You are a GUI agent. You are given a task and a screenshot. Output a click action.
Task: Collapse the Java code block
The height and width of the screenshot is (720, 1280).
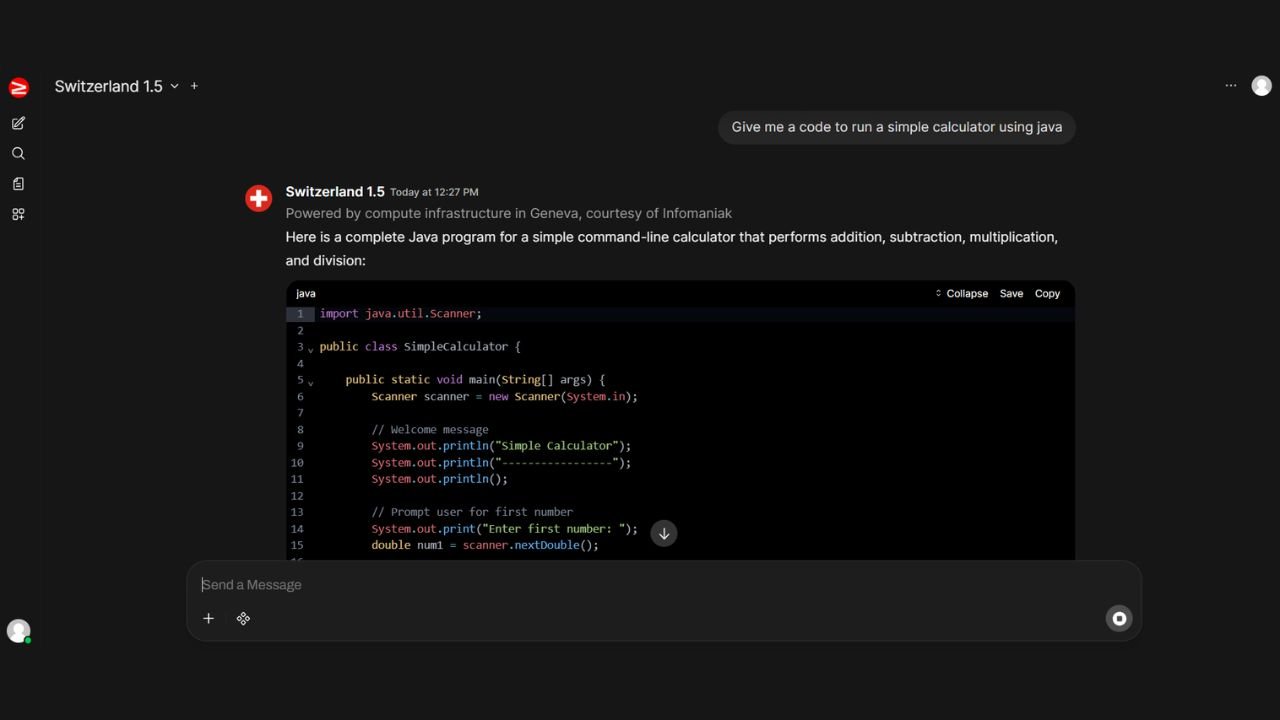961,293
